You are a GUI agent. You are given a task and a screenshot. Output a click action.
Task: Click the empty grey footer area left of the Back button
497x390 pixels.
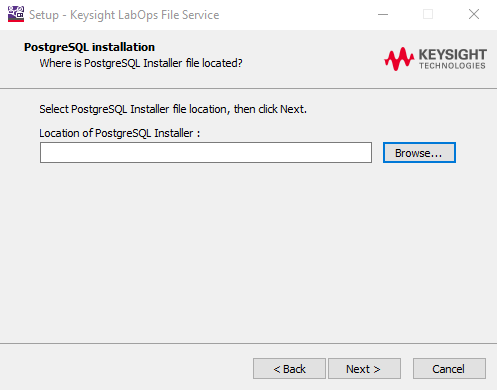[127, 369]
